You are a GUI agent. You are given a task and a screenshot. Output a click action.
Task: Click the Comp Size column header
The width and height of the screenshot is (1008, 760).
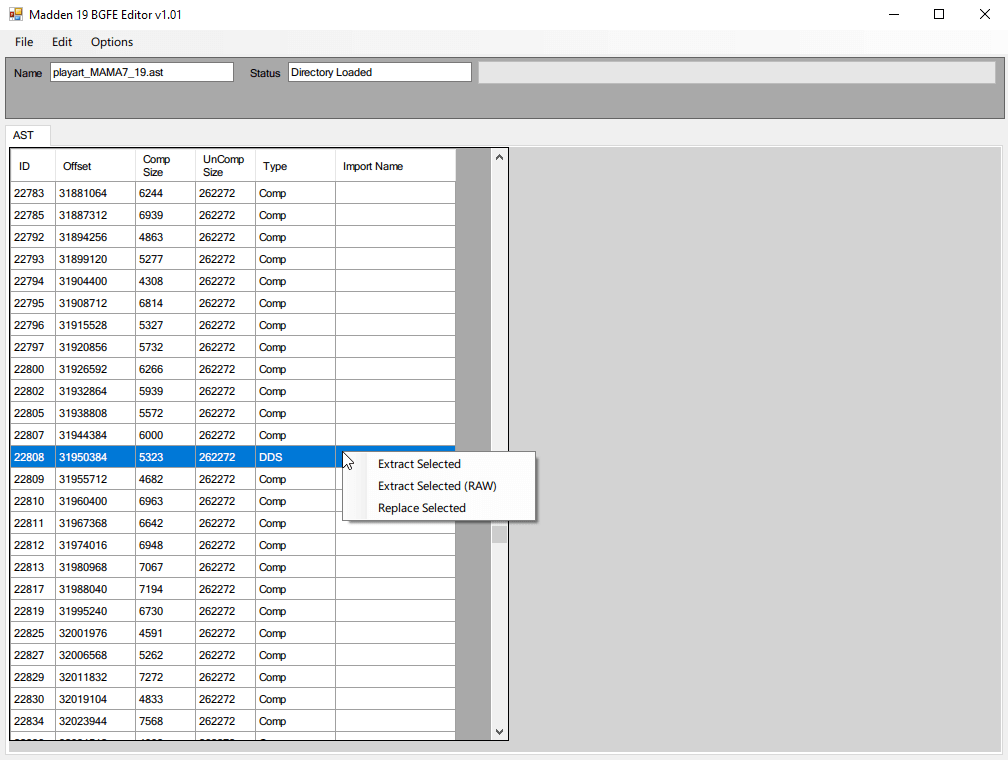pyautogui.click(x=165, y=166)
